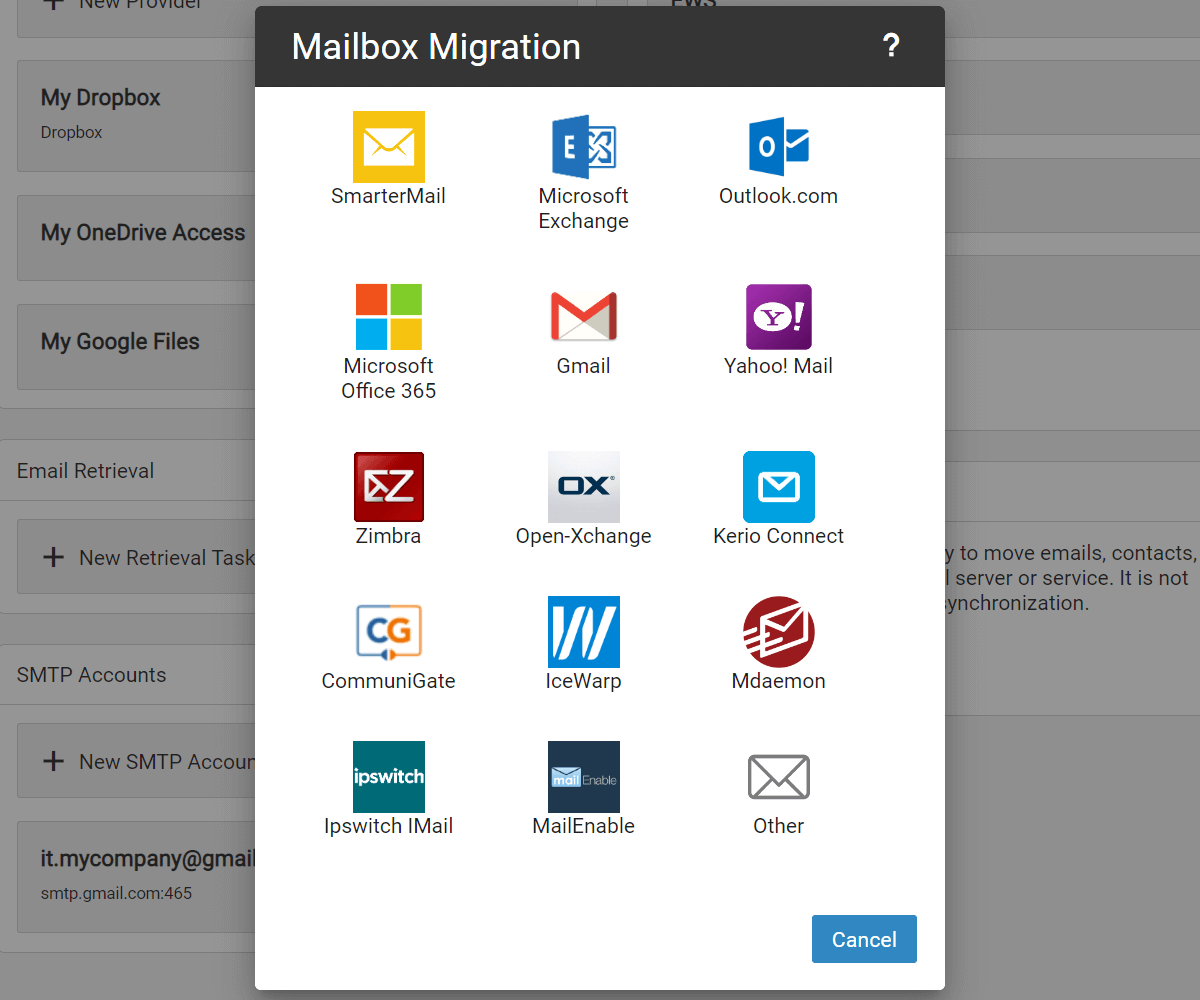Click the Mdaemon label text
The width and height of the screenshot is (1200, 1000).
coord(779,681)
